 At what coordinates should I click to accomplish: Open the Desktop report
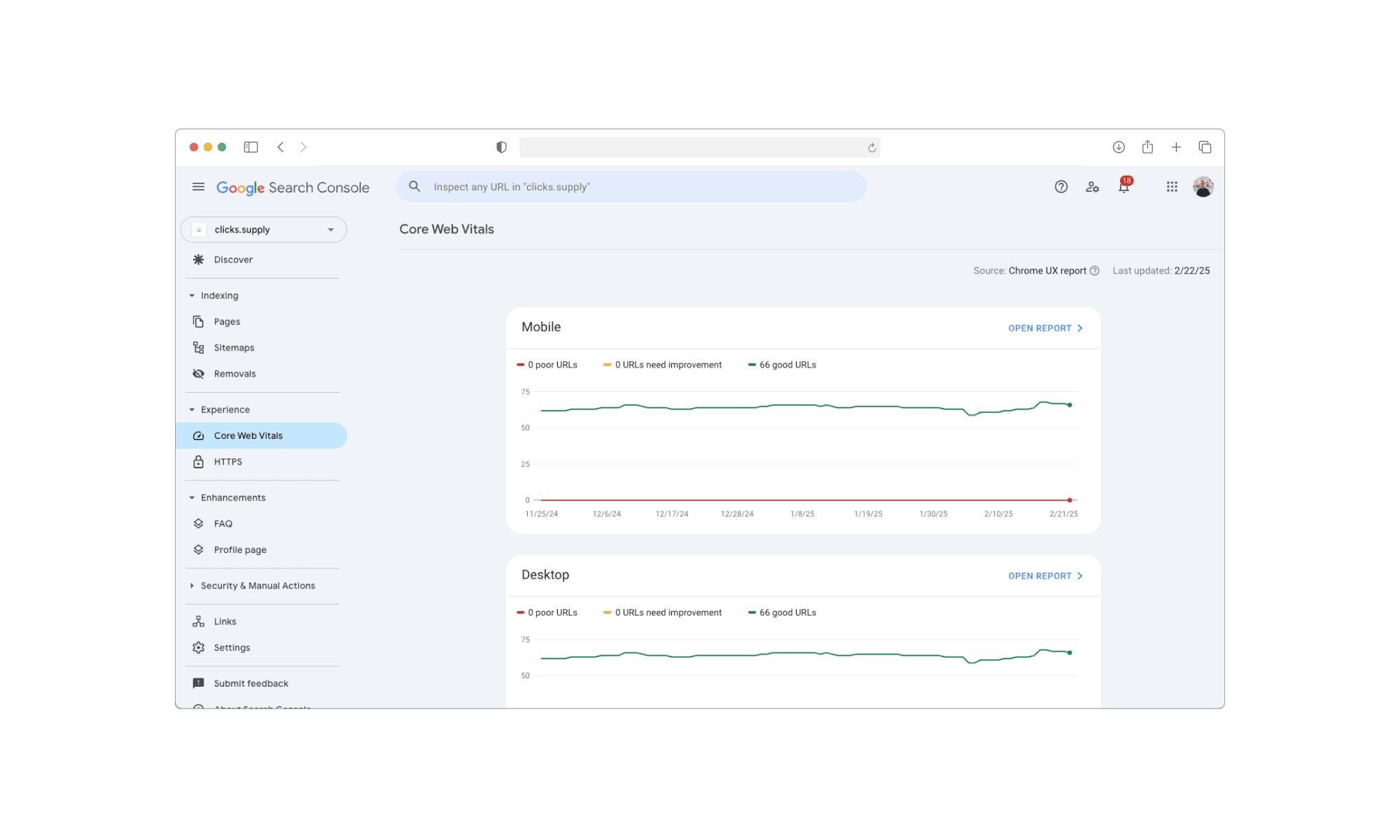pyautogui.click(x=1045, y=576)
